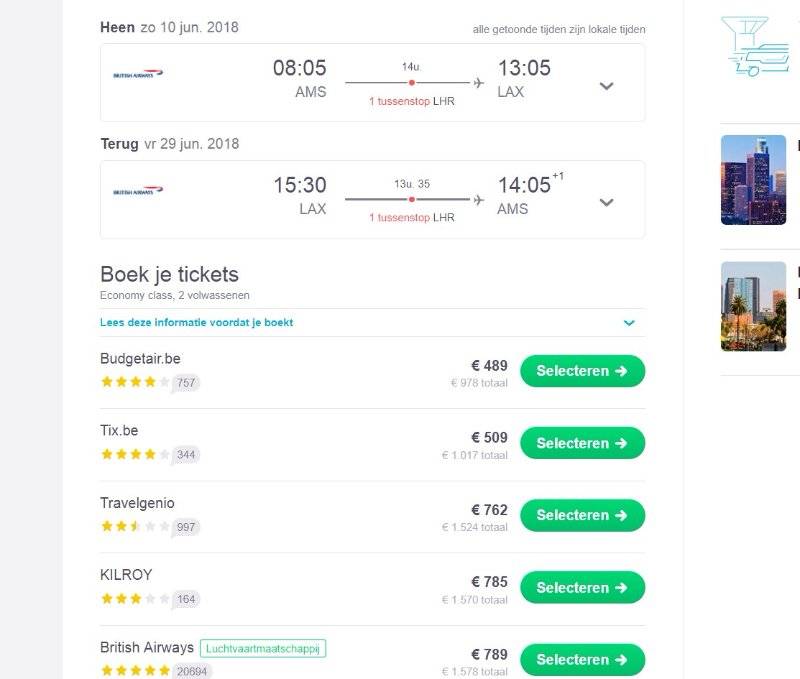The image size is (800, 679).
Task: Open the city skyline at dusk thumbnail
Action: pos(753,180)
